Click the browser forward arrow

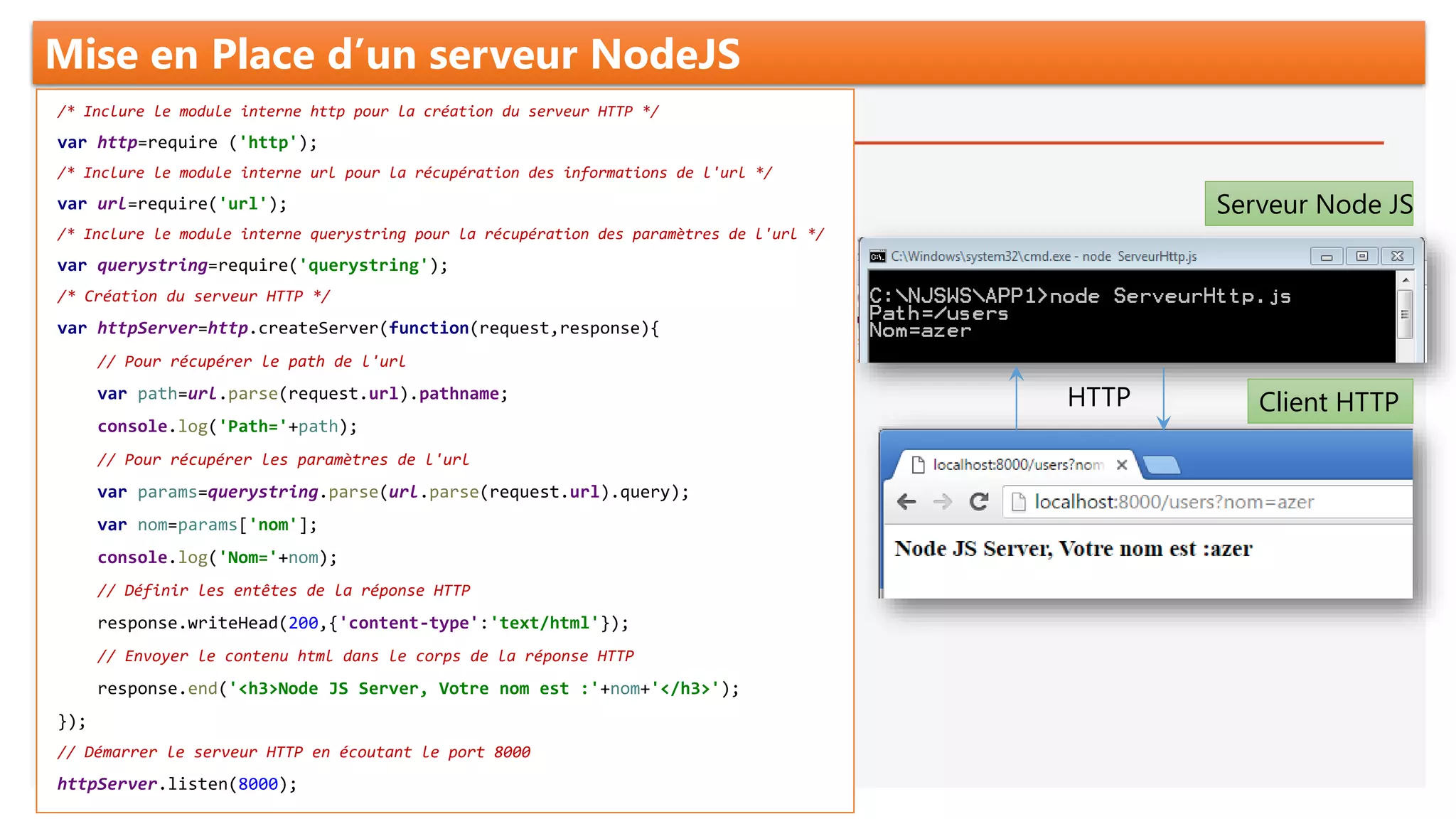click(x=943, y=502)
